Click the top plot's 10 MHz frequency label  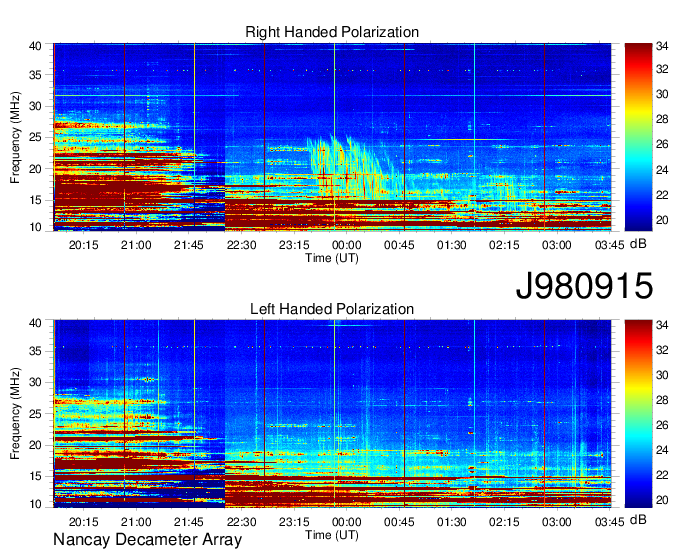coord(36,227)
